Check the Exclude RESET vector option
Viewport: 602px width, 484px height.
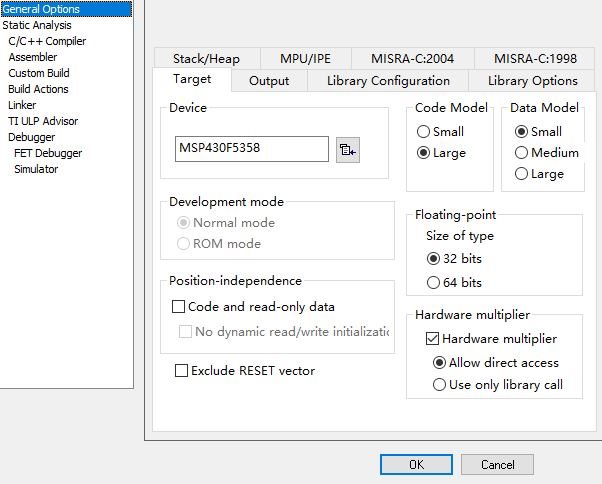(182, 371)
